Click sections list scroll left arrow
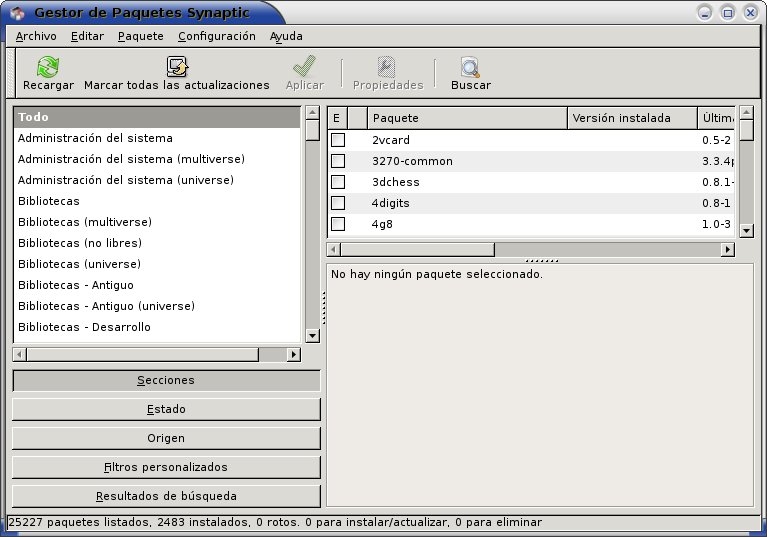Image resolution: width=767 pixels, height=537 pixels. (x=20, y=354)
